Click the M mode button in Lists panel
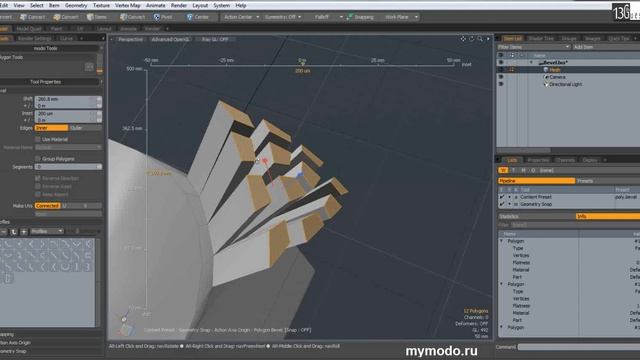640x360 pixels. pyautogui.click(x=523, y=170)
